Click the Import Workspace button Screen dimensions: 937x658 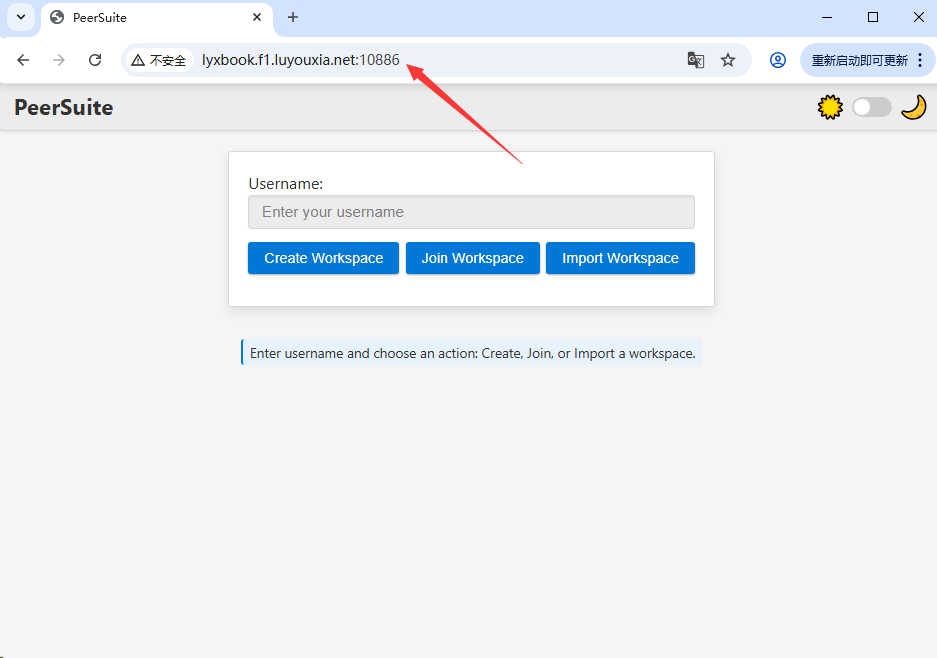[x=620, y=258]
